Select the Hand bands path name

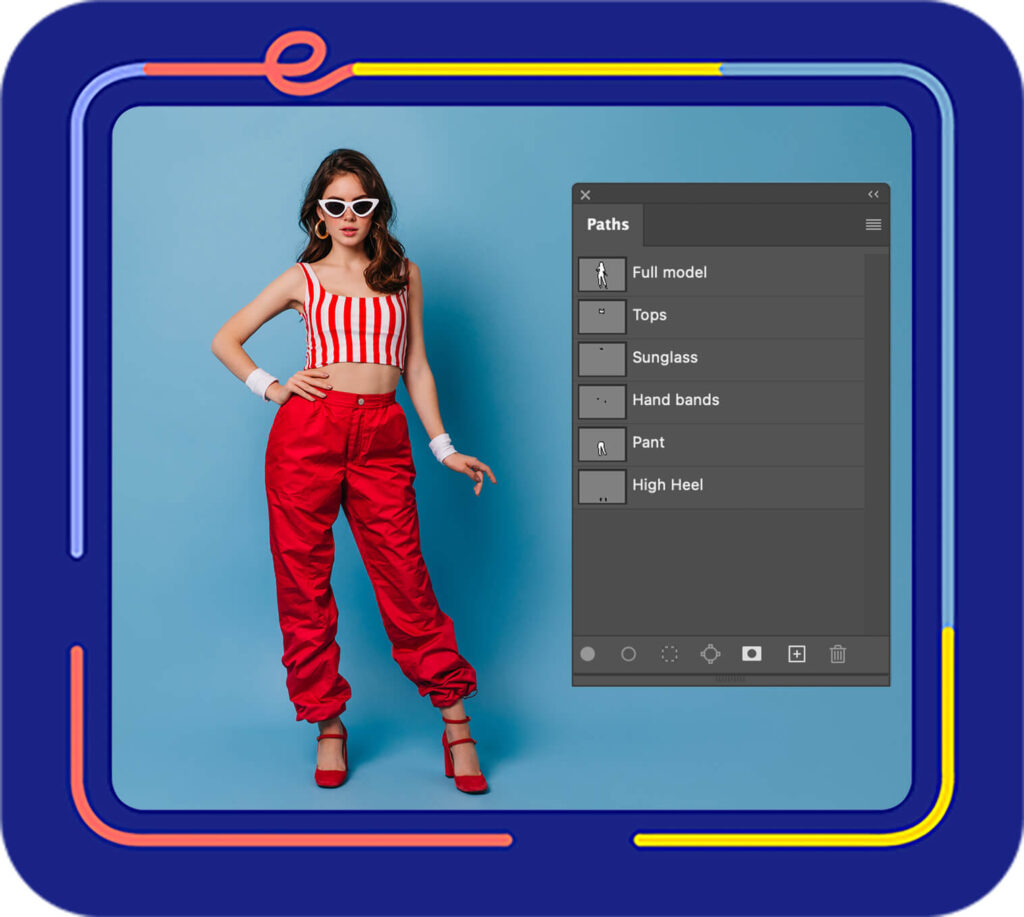click(x=675, y=400)
